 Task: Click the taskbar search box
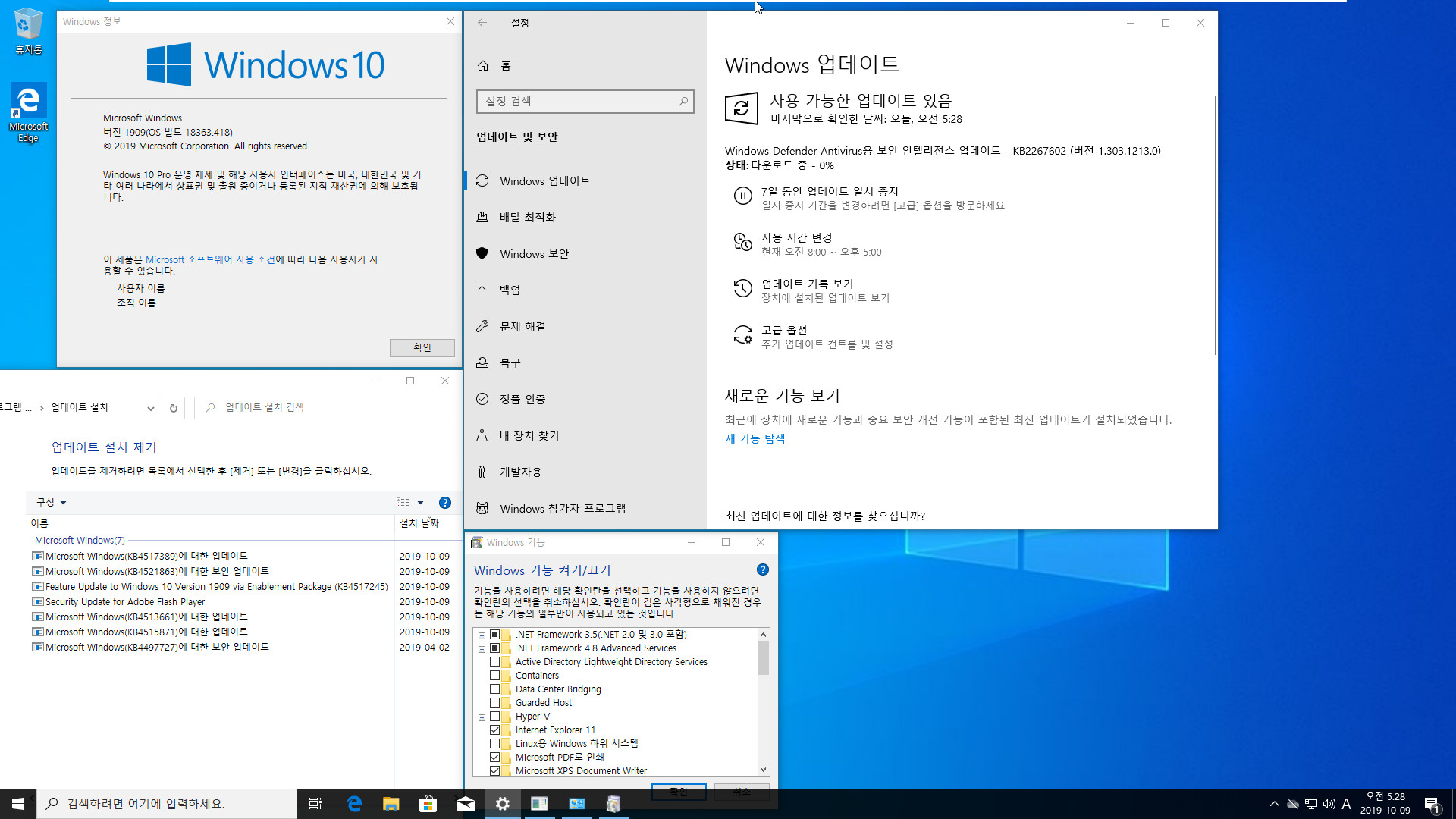[167, 804]
